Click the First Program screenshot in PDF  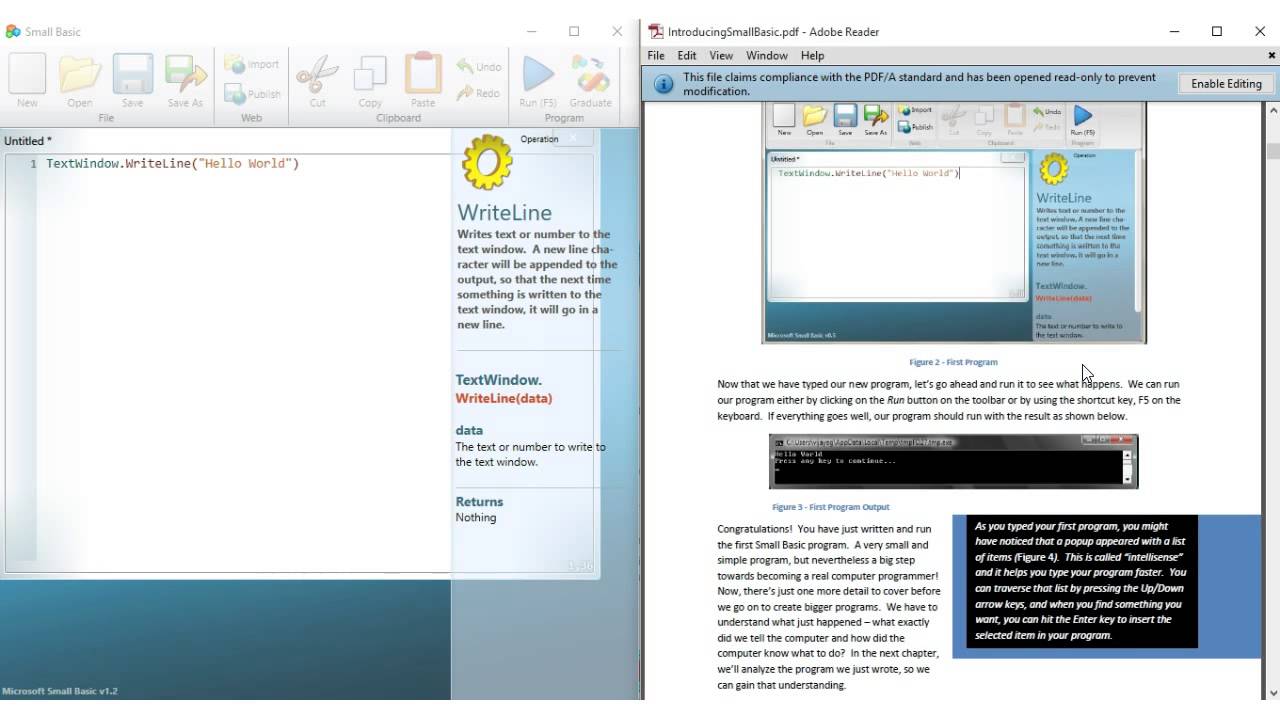(954, 222)
